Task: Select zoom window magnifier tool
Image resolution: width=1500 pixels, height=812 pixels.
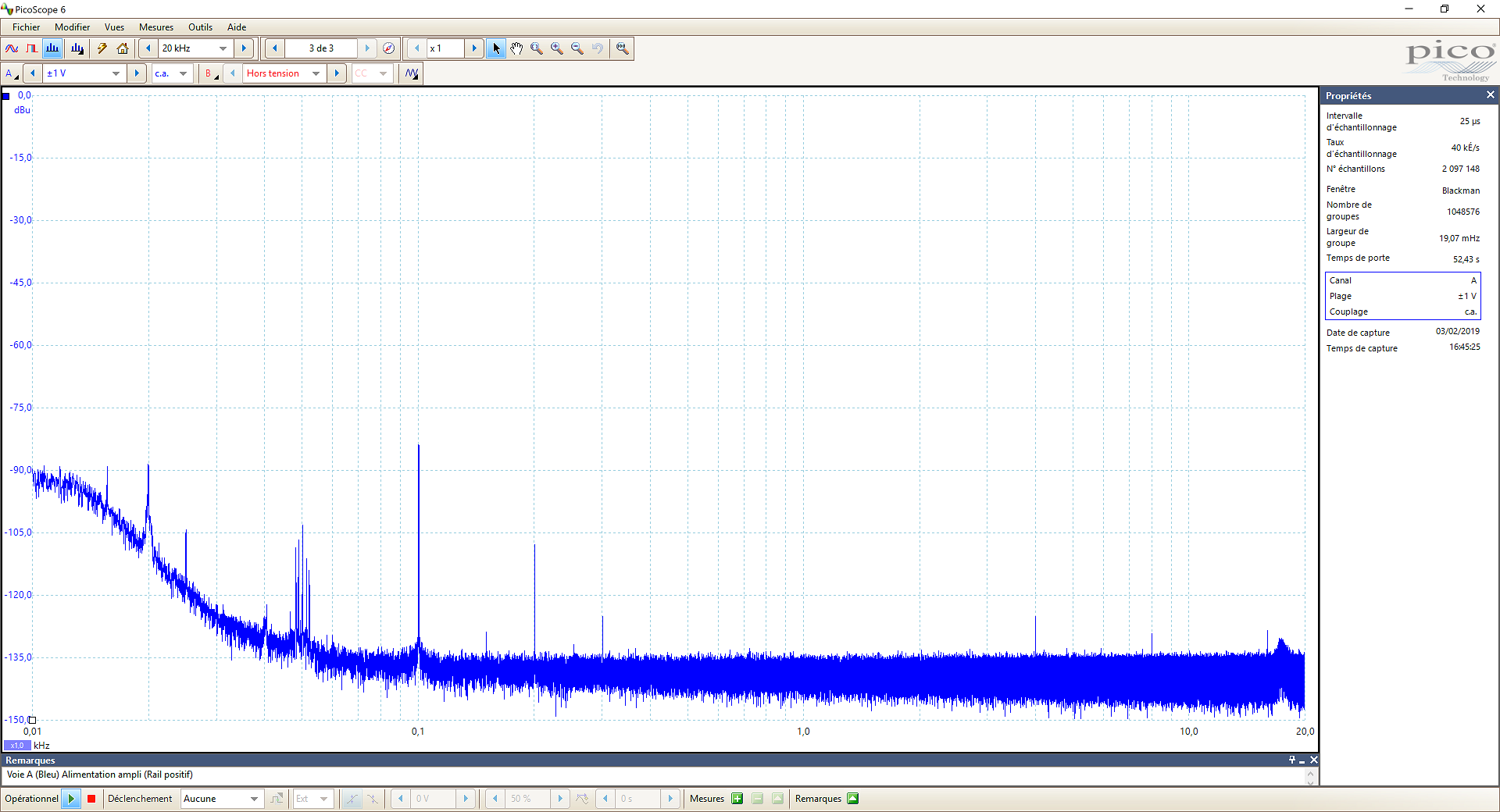Action: click(537, 48)
